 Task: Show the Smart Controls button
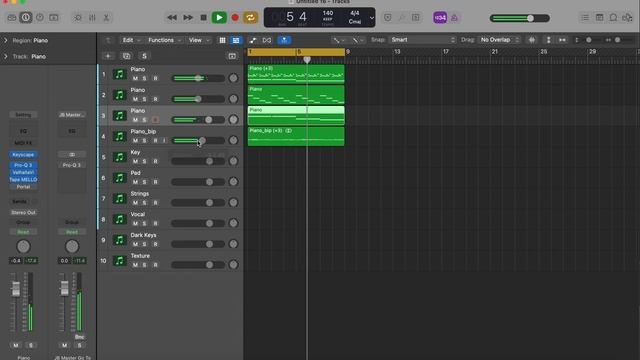pos(78,18)
